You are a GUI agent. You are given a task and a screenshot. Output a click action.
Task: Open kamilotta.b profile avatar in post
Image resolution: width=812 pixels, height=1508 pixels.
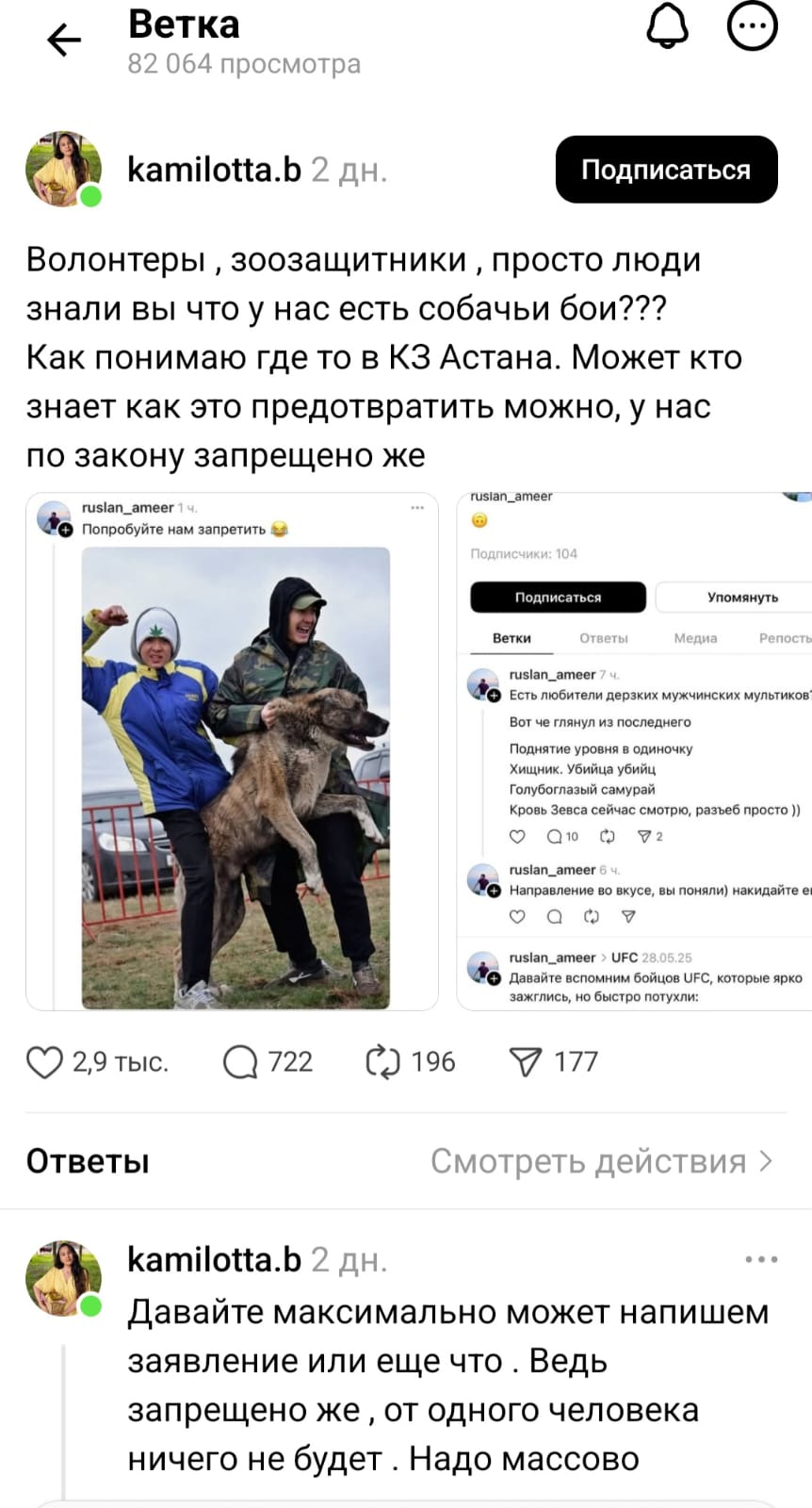click(x=63, y=169)
